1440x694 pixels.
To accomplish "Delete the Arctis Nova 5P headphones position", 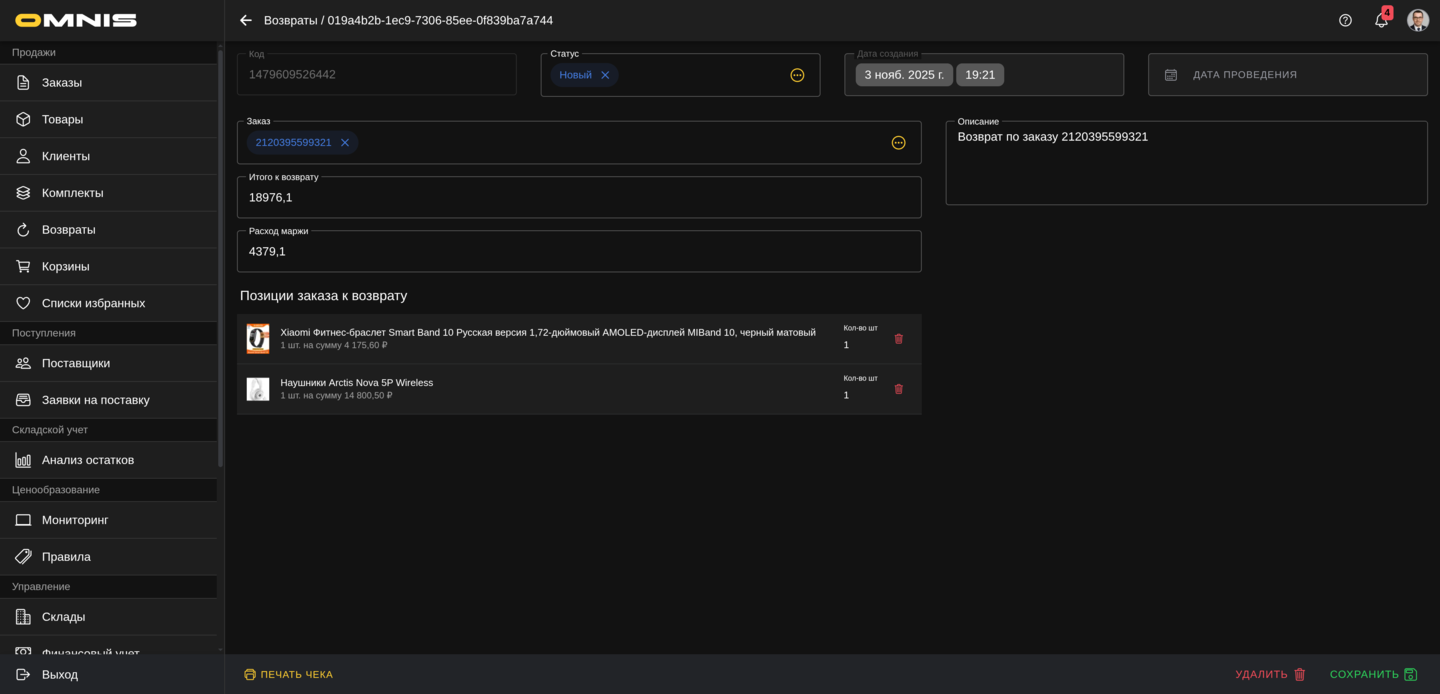I will click(898, 389).
